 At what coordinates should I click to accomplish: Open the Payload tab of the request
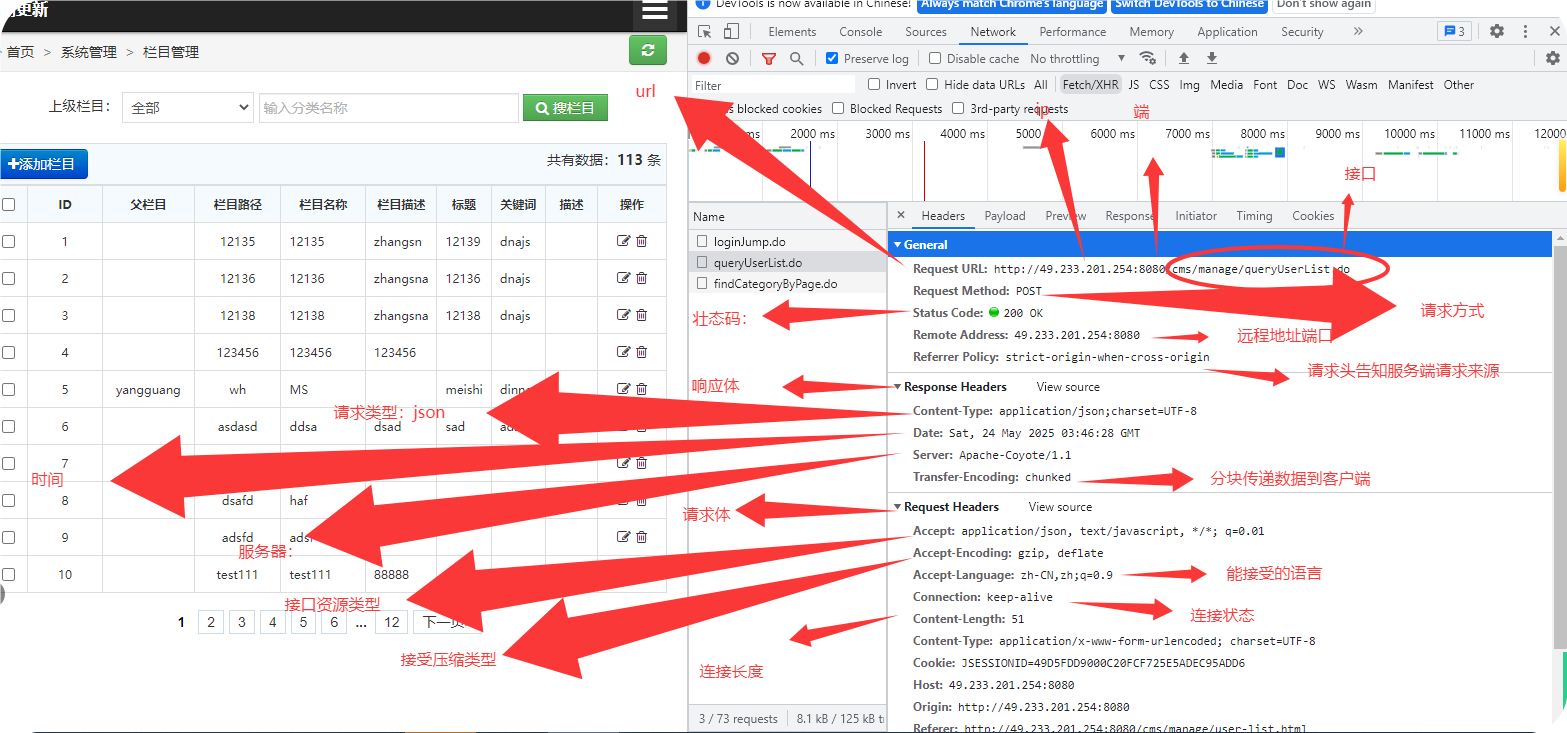pos(1005,216)
